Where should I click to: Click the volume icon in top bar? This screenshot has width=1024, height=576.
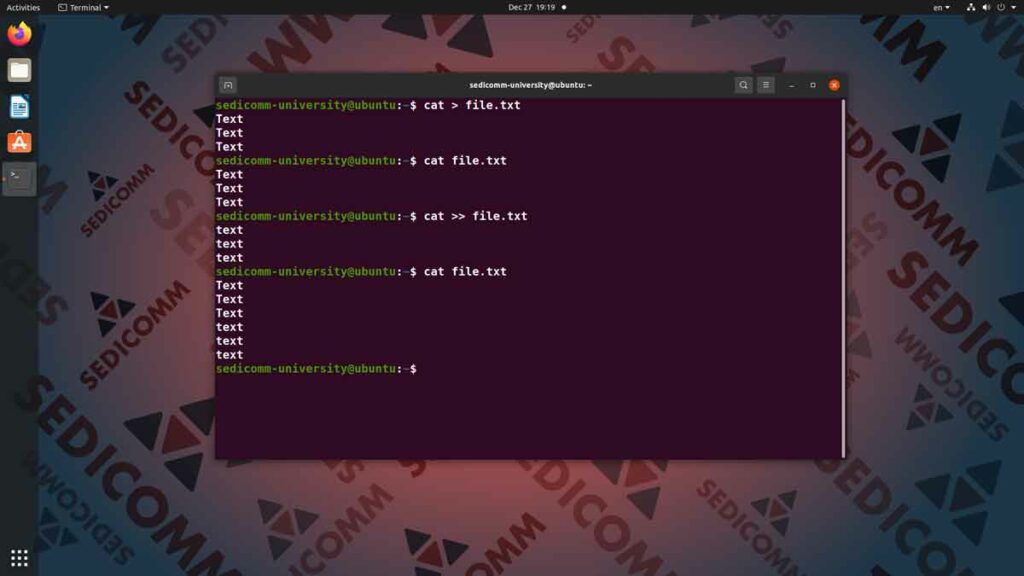[986, 7]
